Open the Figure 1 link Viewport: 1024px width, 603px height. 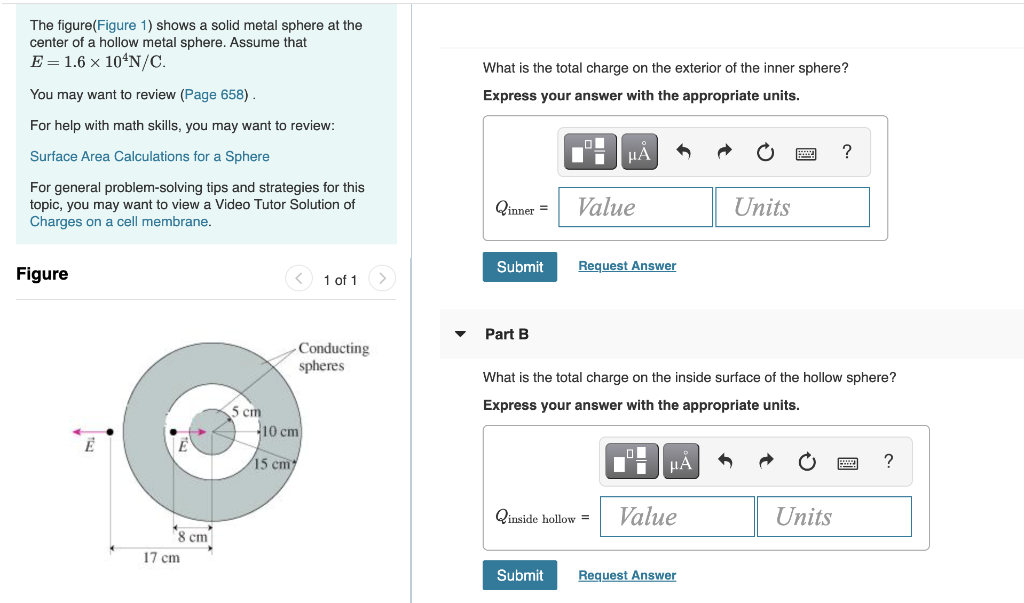coord(123,25)
